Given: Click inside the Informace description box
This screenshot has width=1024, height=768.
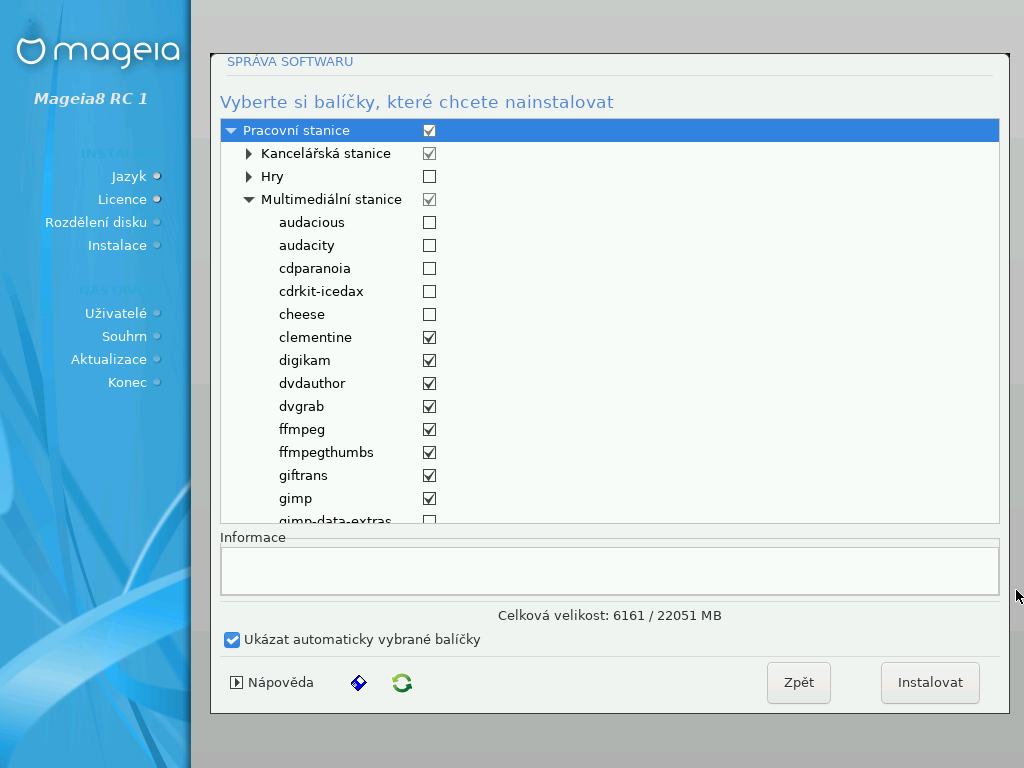Looking at the screenshot, I should [x=610, y=571].
